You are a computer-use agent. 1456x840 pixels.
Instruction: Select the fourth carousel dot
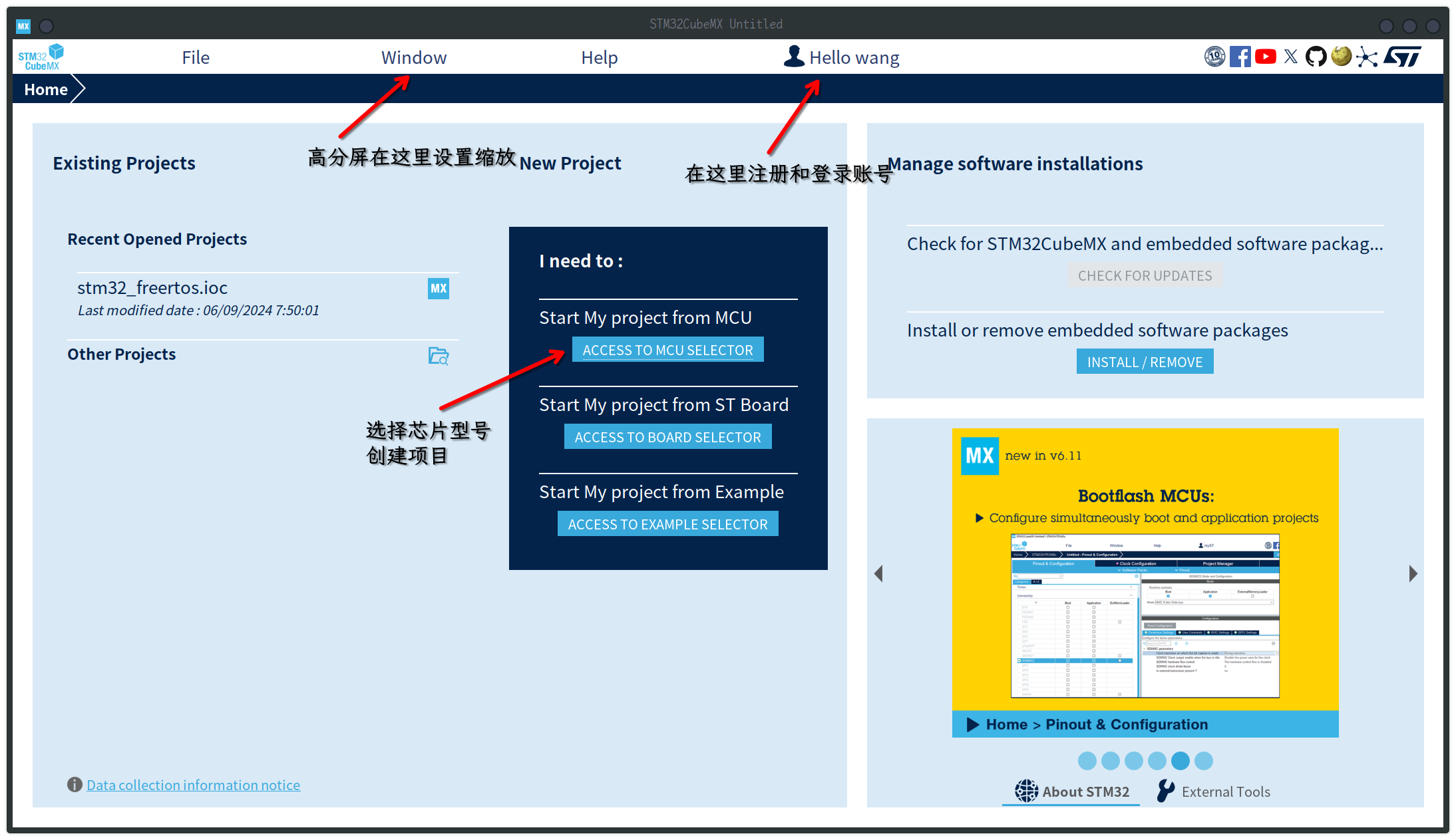pos(1157,761)
